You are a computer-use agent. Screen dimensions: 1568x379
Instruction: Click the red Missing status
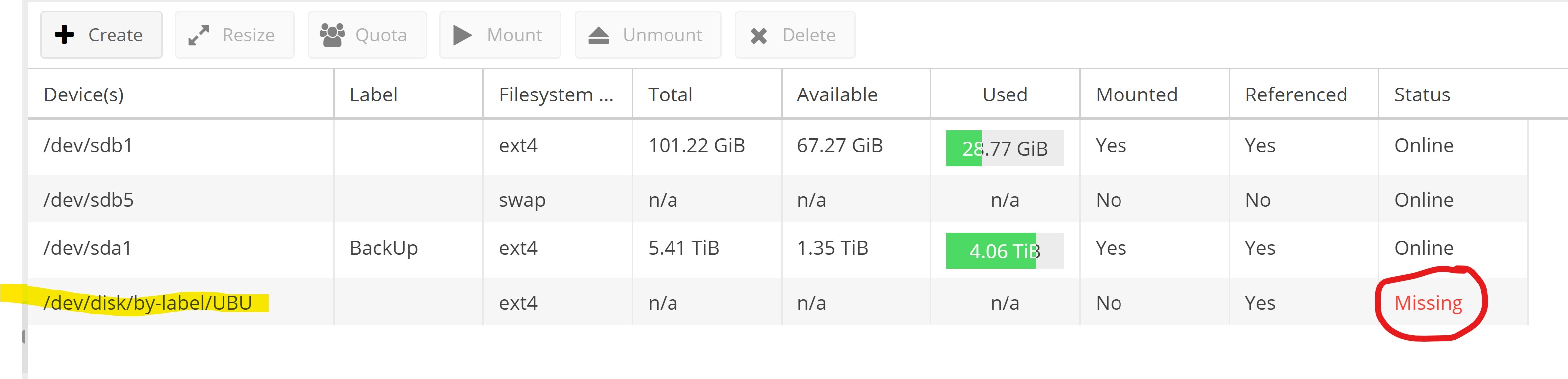click(1428, 302)
